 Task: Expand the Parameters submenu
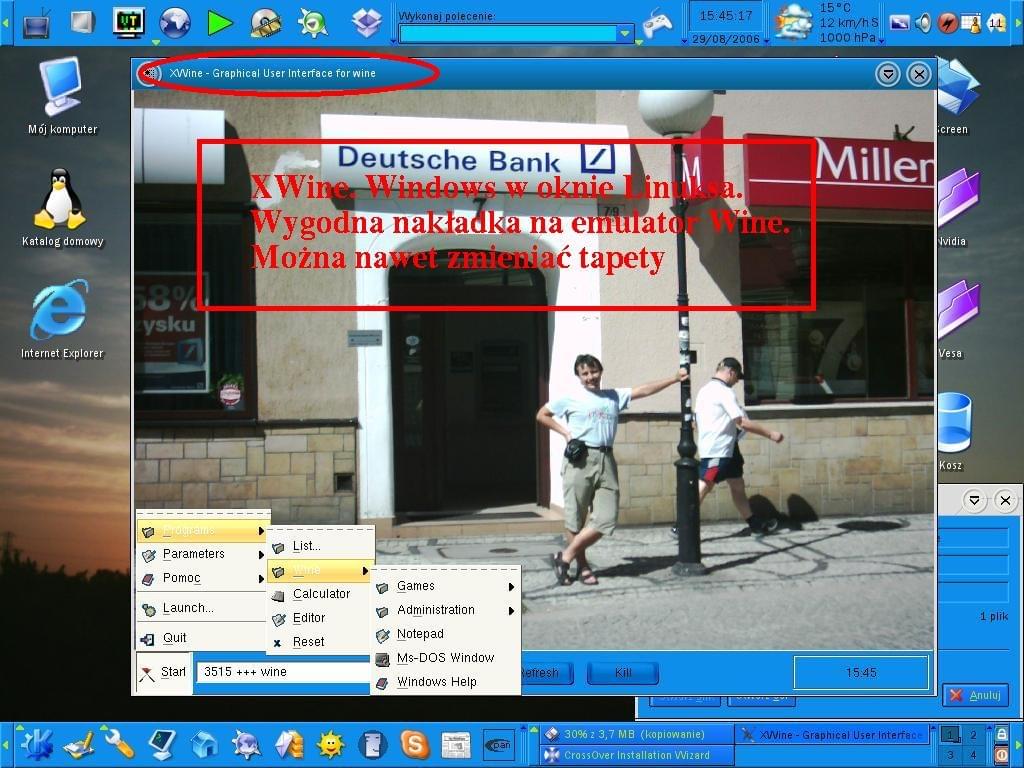[203, 554]
